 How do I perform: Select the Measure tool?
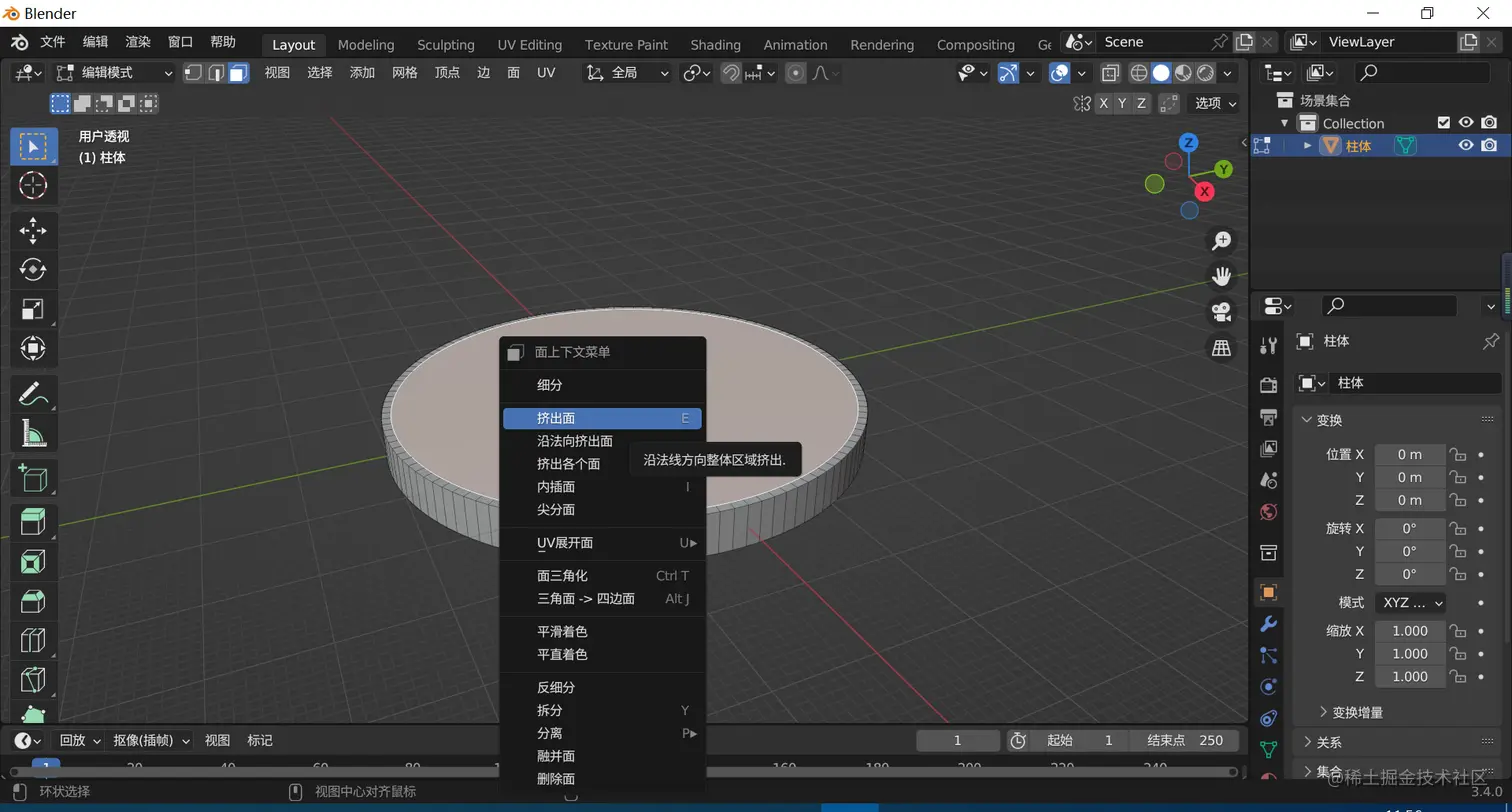[x=33, y=434]
